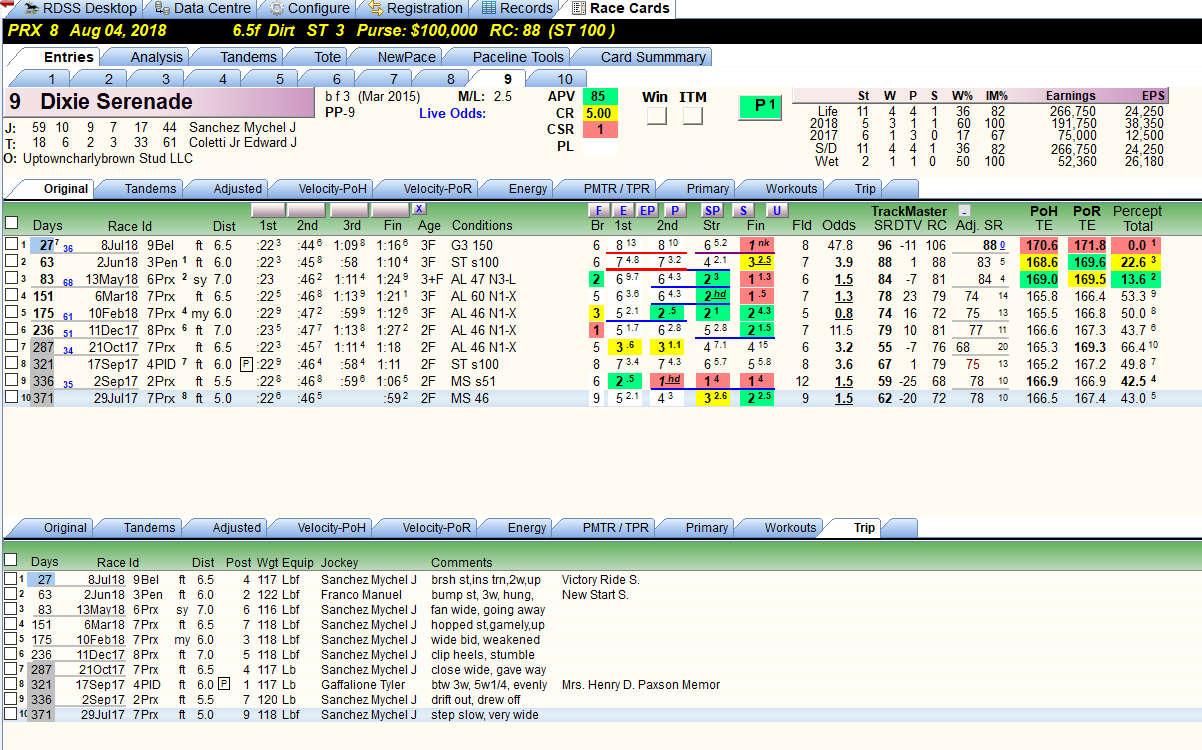Viewport: 1202px width, 750px height.
Task: Click the U filter button
Action: pyautogui.click(x=776, y=210)
